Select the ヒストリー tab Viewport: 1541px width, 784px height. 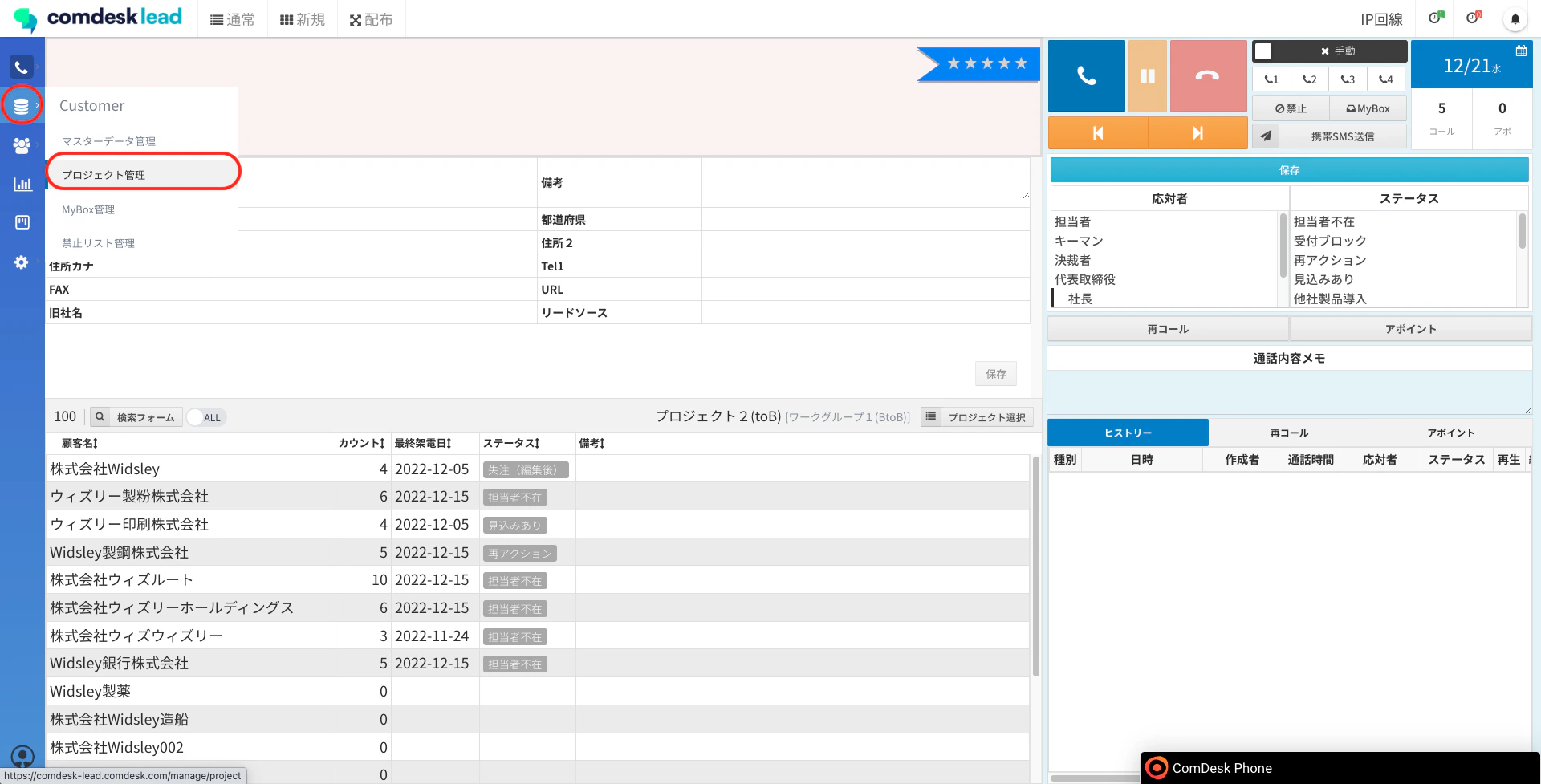1128,433
